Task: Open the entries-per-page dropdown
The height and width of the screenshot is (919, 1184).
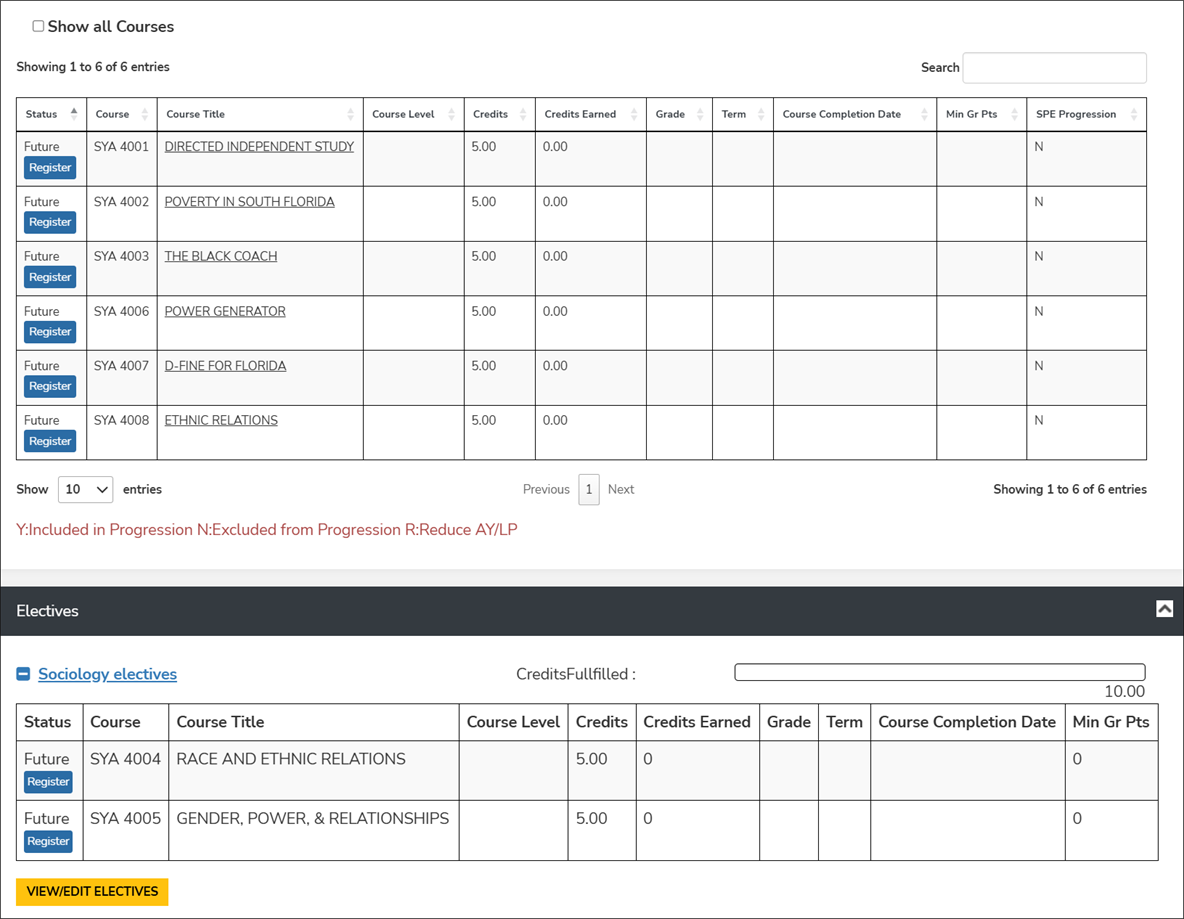Action: pos(85,489)
